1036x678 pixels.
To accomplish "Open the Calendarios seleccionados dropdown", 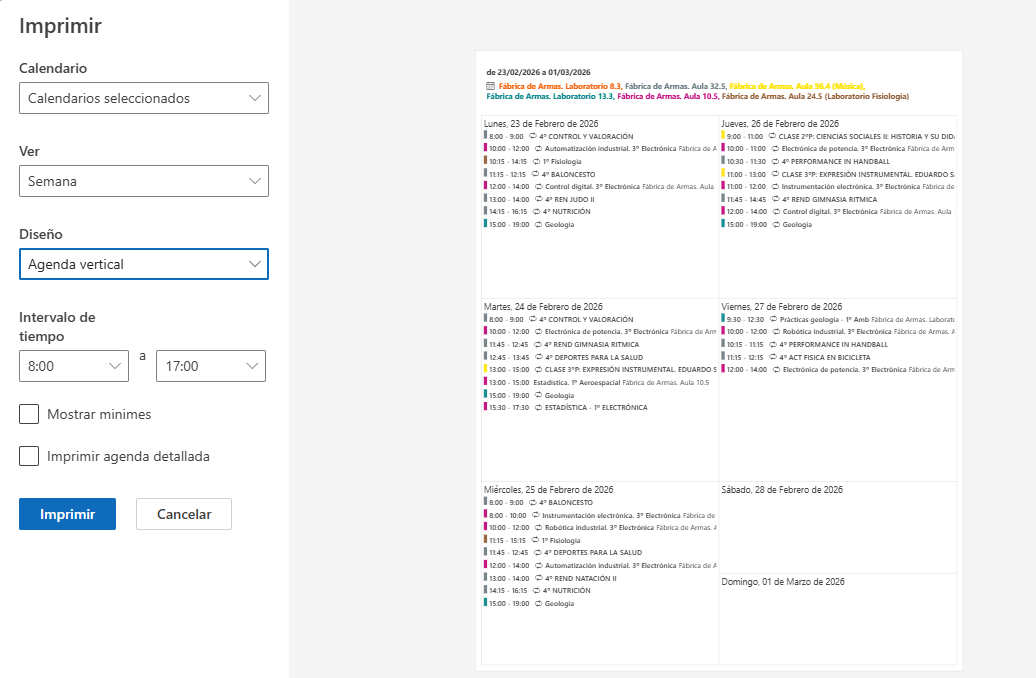I will click(x=144, y=98).
